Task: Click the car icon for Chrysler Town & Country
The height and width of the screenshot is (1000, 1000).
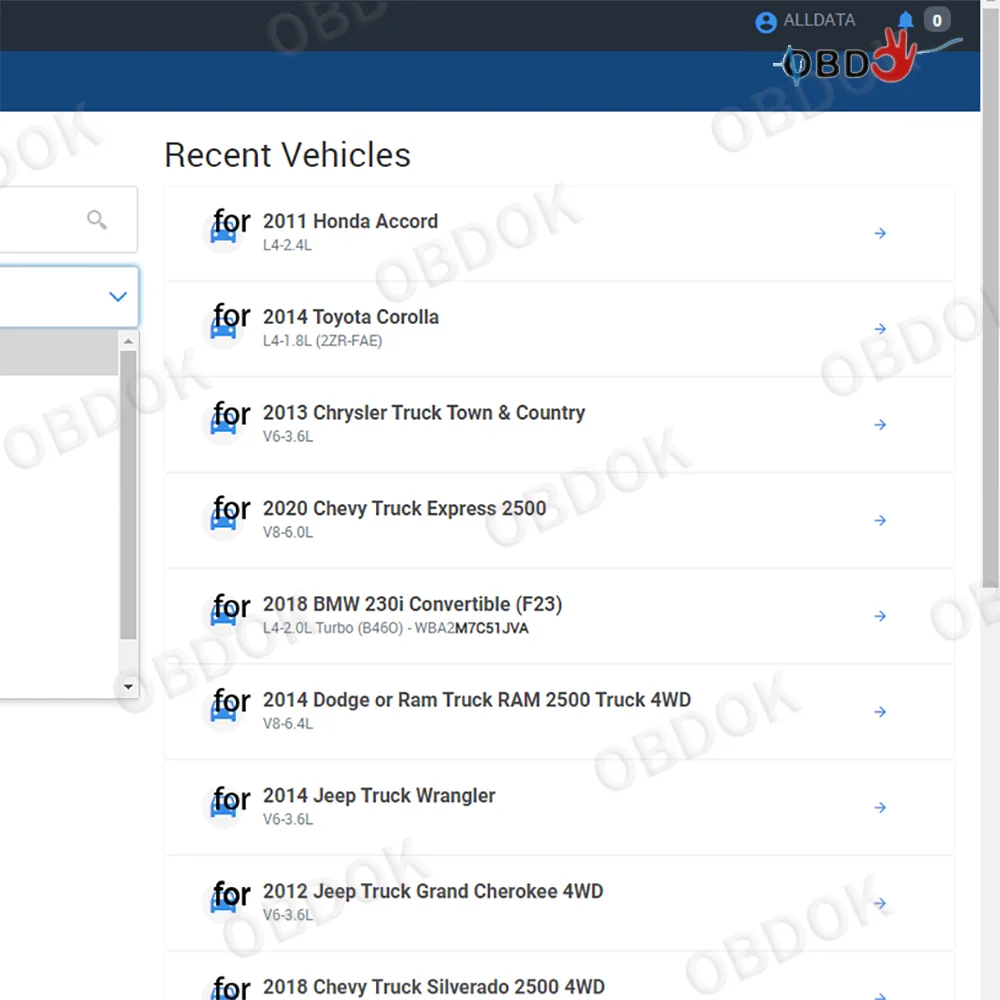Action: (224, 425)
